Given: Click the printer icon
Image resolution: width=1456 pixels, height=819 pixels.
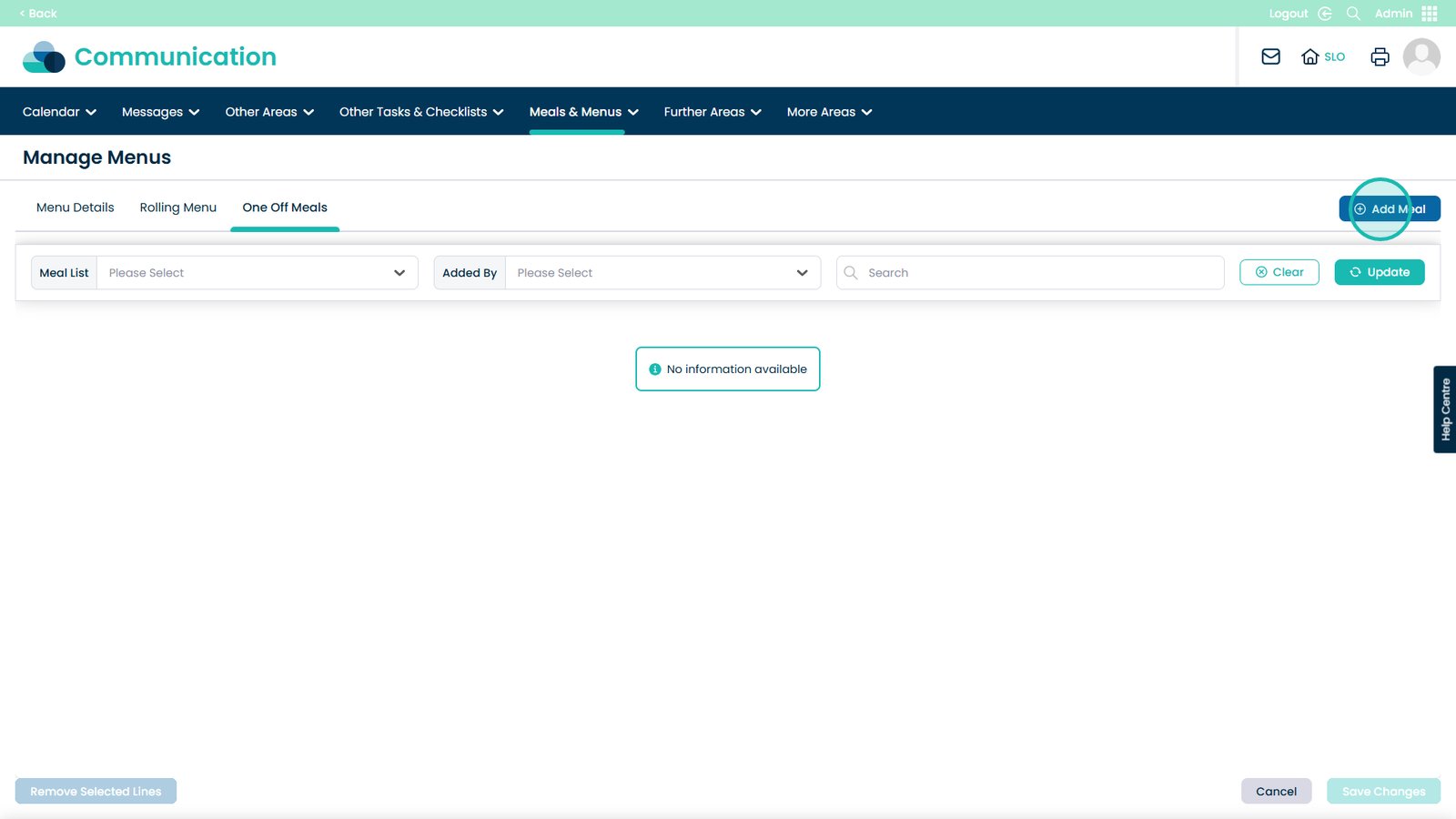Looking at the screenshot, I should coord(1380,56).
